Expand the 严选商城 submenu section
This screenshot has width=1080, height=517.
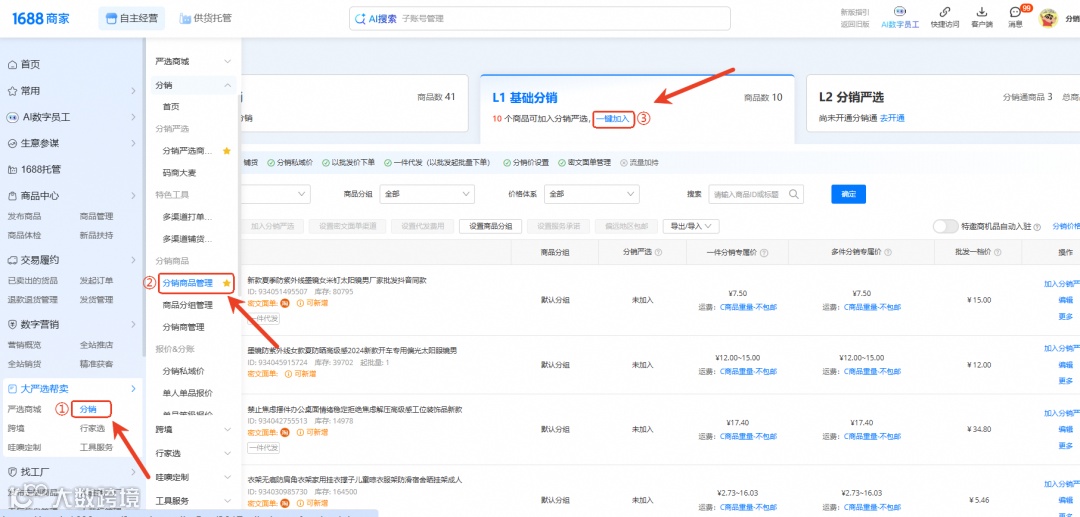tap(228, 62)
